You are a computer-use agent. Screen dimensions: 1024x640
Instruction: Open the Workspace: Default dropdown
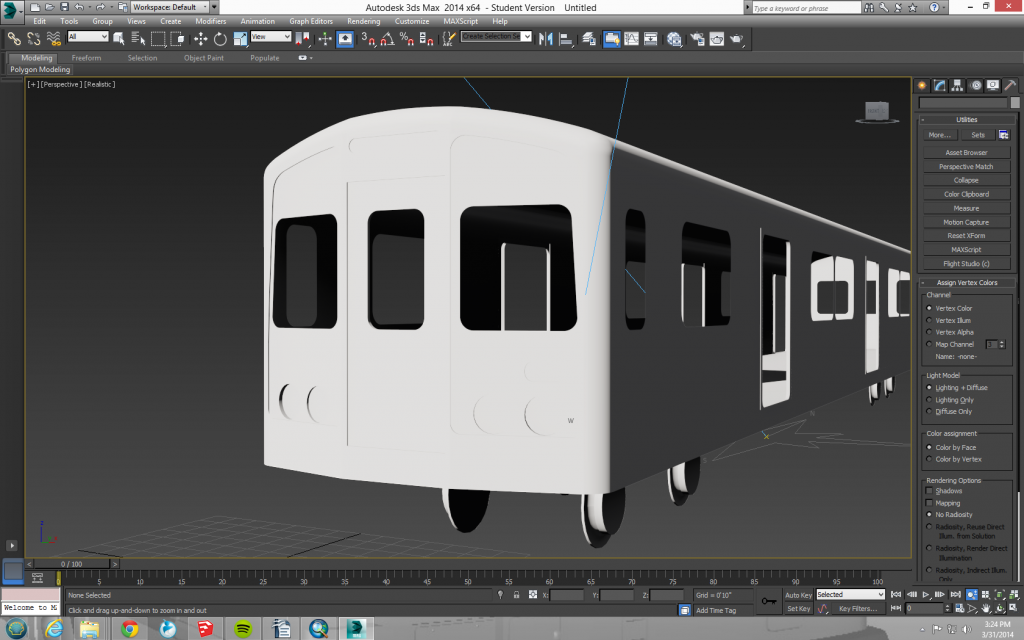click(x=170, y=7)
